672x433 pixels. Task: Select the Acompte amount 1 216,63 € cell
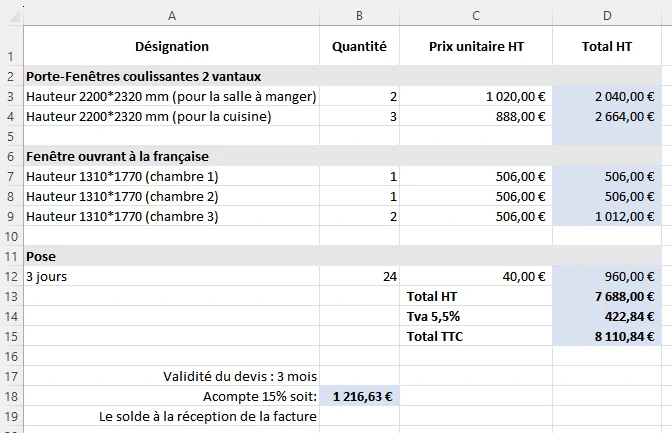pos(359,396)
